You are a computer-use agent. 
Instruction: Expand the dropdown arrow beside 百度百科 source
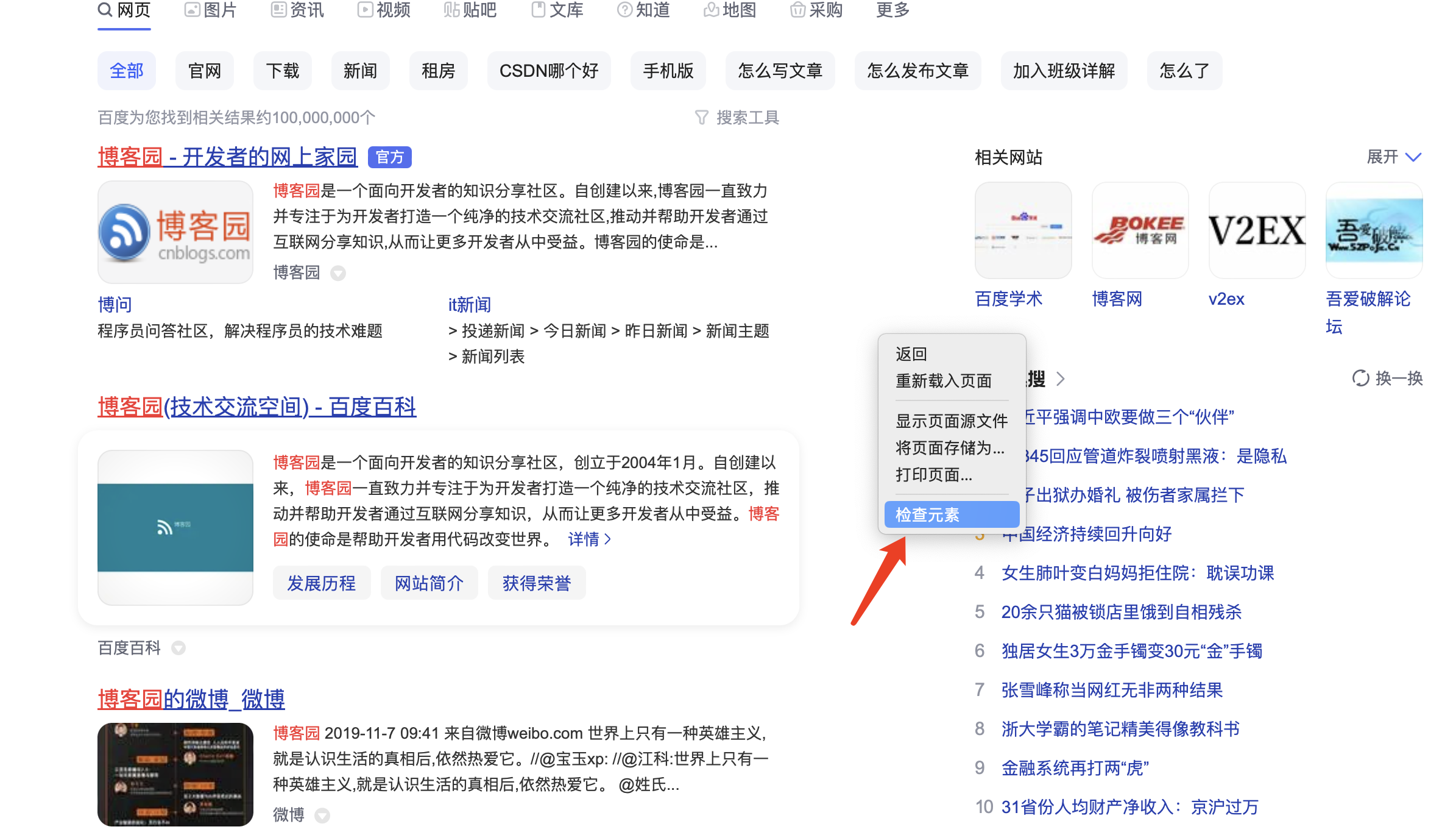(178, 648)
